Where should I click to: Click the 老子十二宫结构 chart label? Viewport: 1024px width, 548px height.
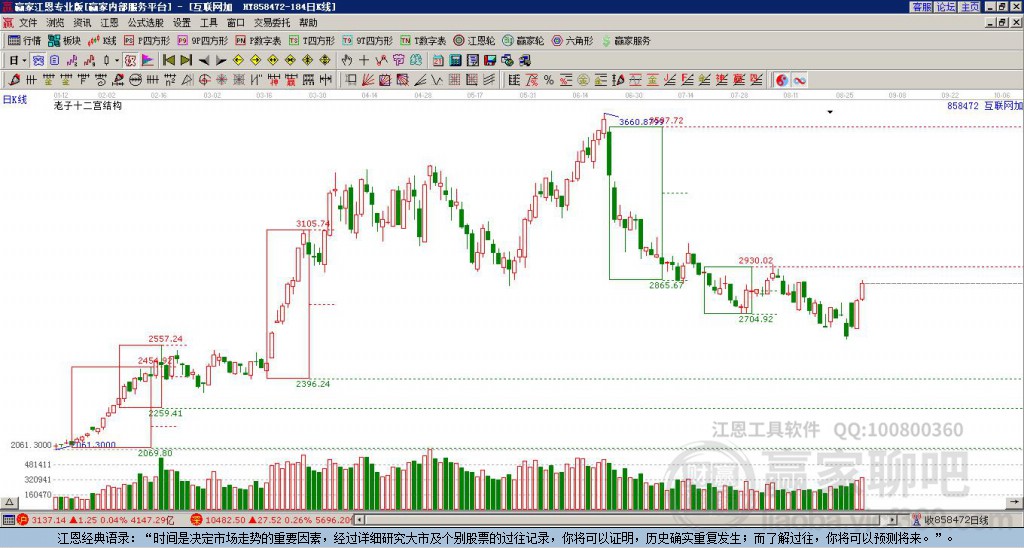(x=88, y=106)
